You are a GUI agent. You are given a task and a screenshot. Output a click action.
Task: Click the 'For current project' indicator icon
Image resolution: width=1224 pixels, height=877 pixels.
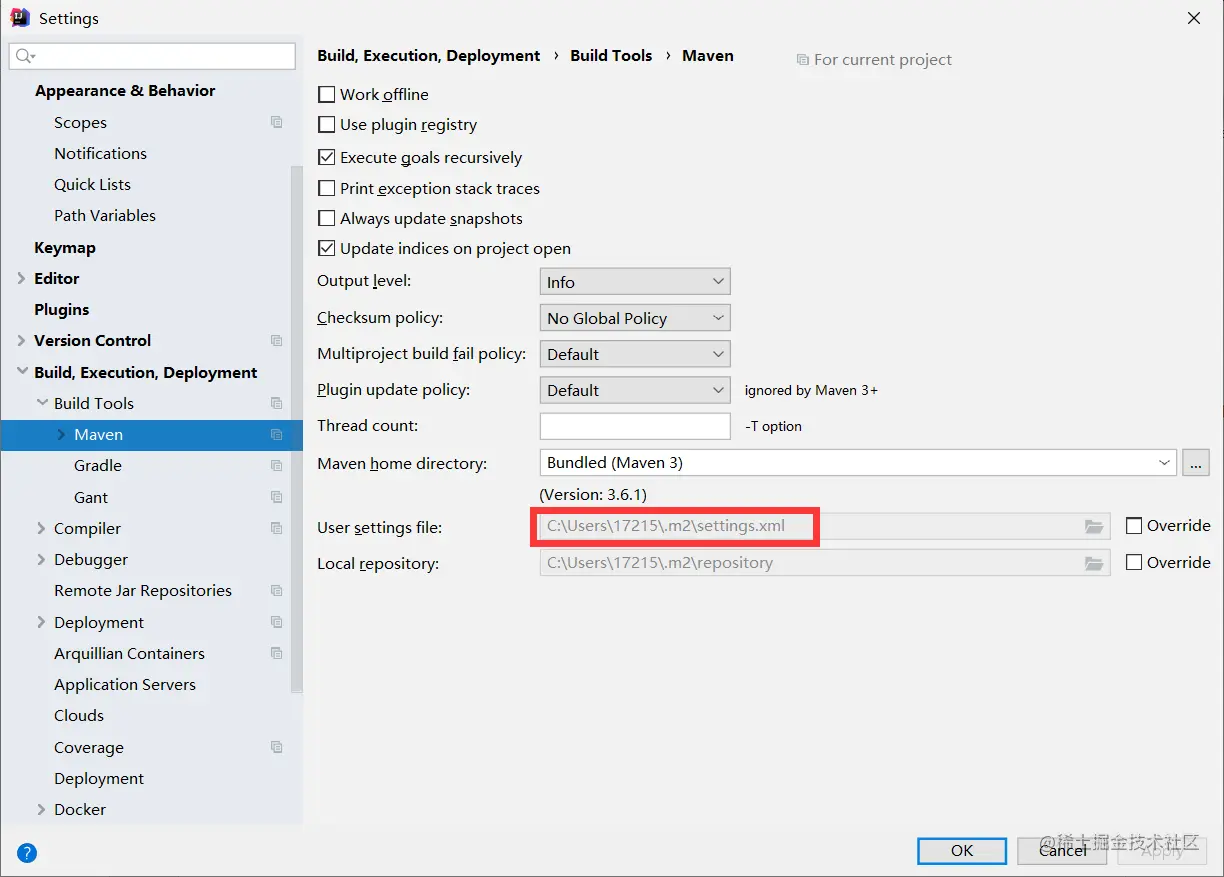click(x=802, y=60)
